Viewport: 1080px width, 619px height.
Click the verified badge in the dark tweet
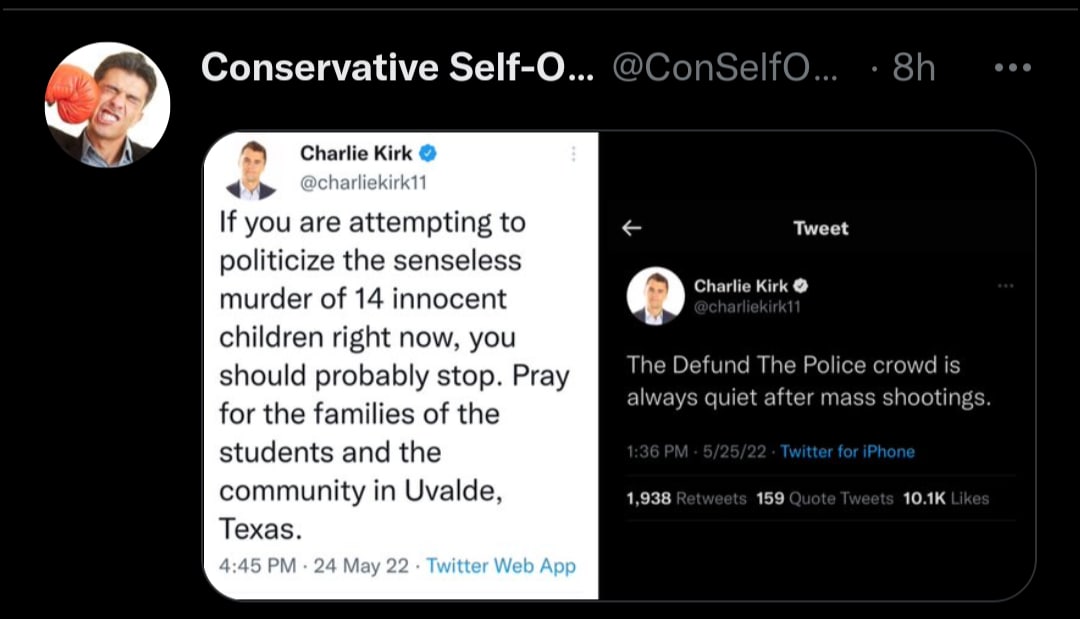click(x=800, y=286)
